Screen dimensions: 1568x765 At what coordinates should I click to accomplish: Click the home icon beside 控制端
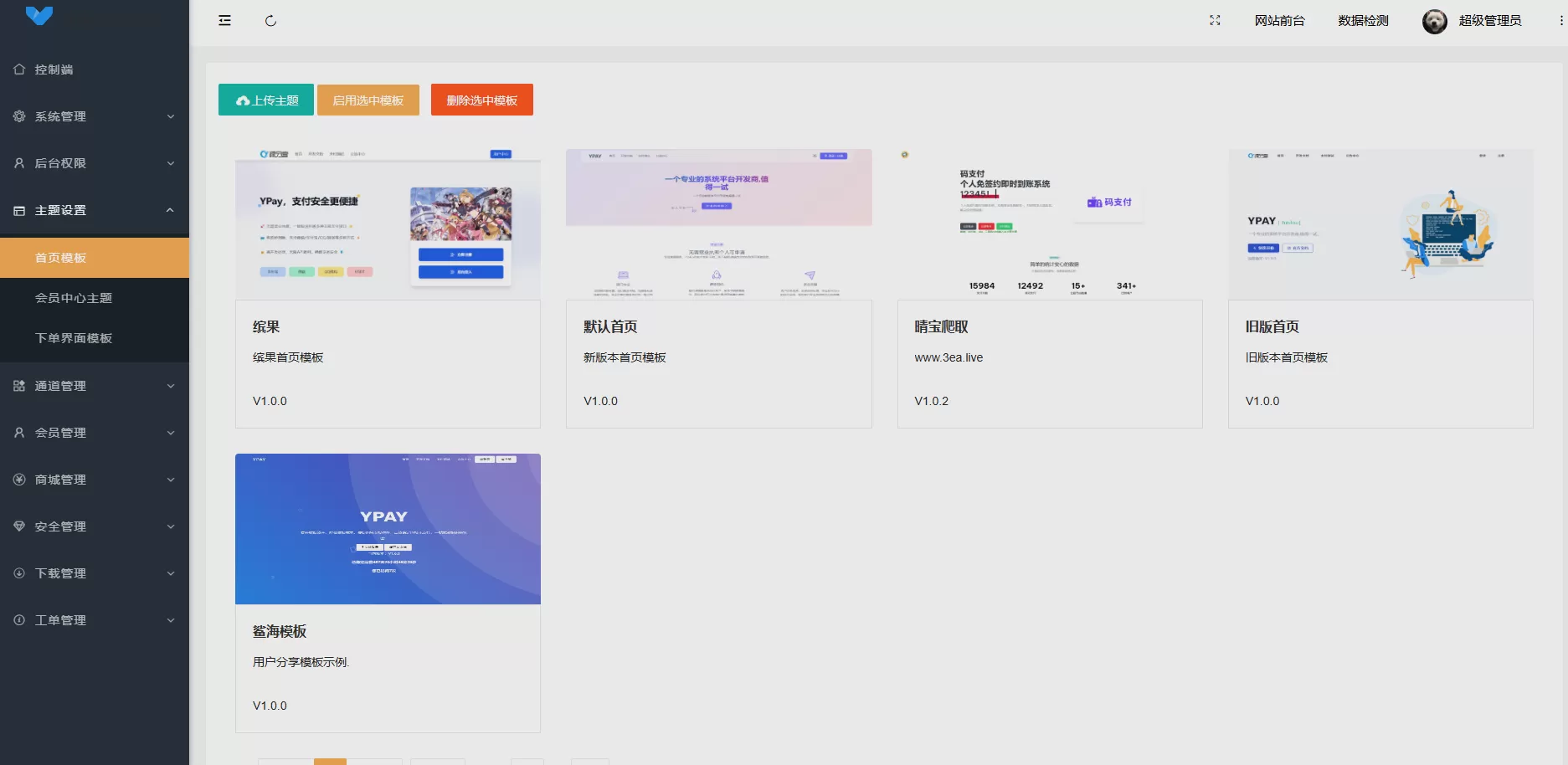pos(19,69)
